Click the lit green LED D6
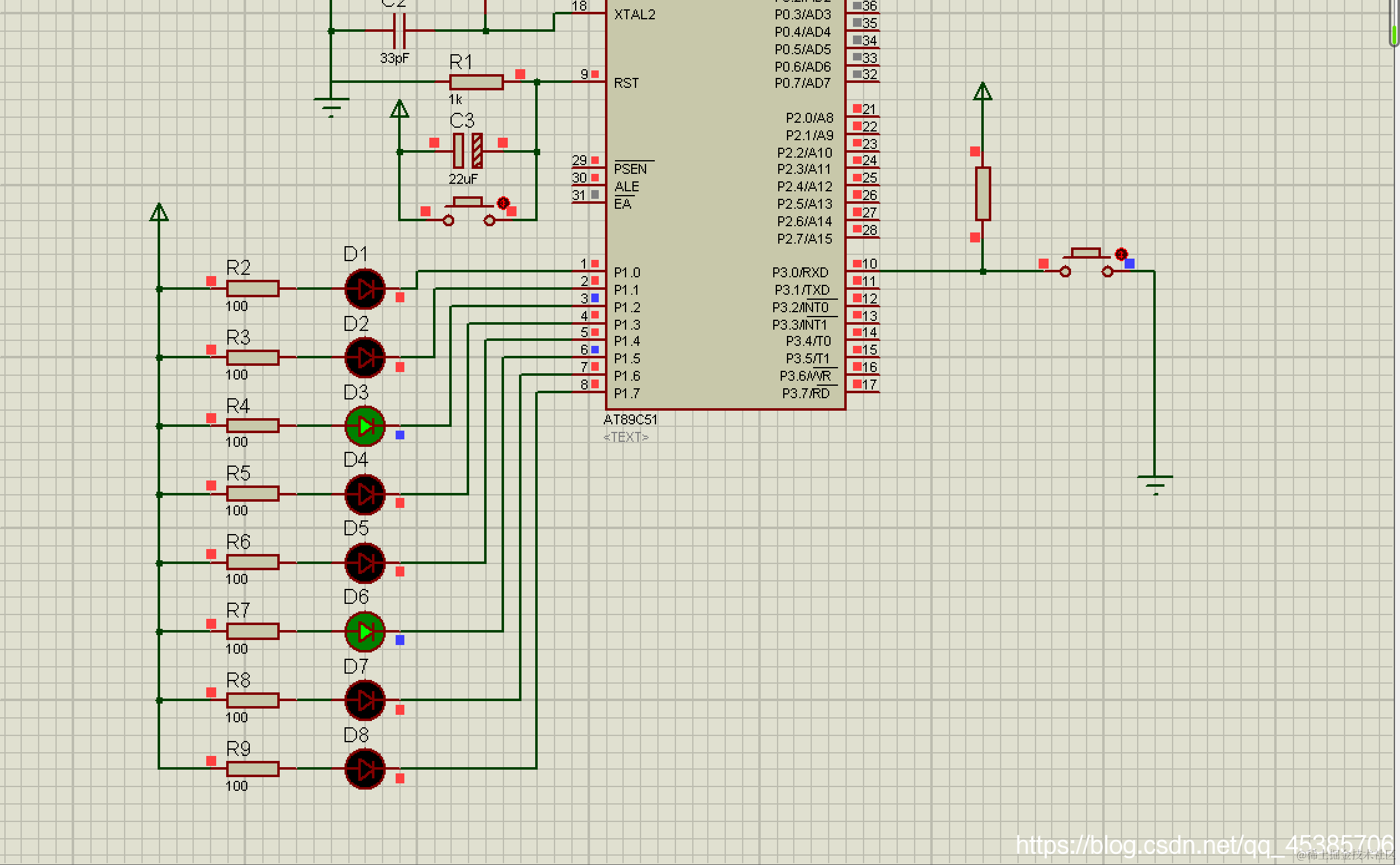1400x865 pixels. pyautogui.click(x=365, y=632)
